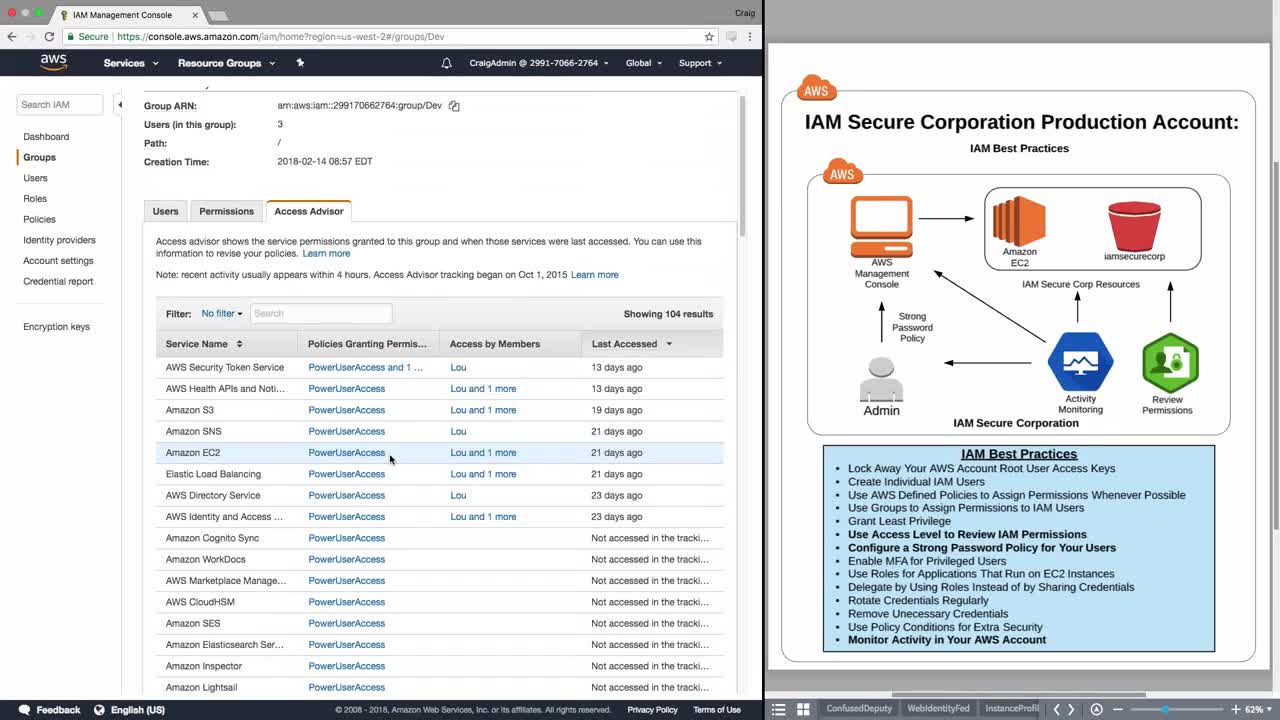Open Identity providers in IAM sidebar
The height and width of the screenshot is (720, 1280).
pyautogui.click(x=59, y=241)
